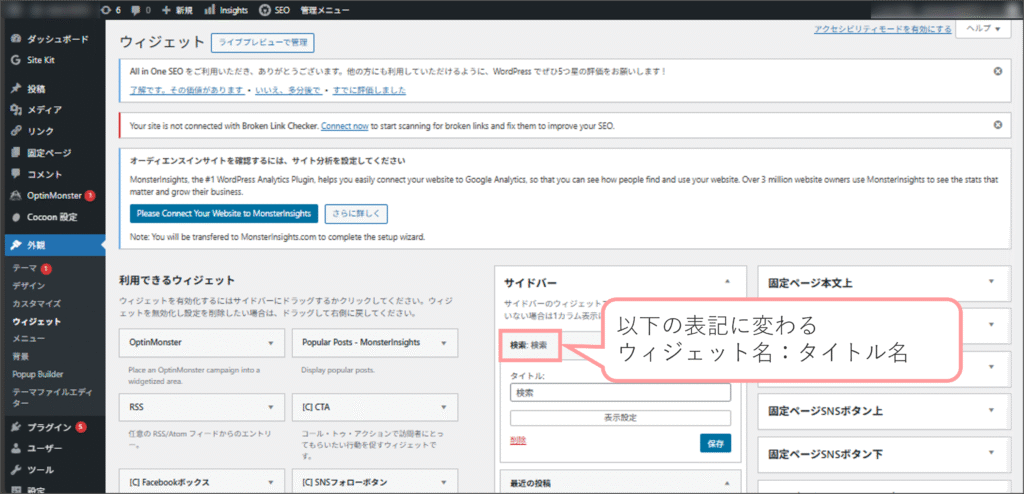Click the タイトル input field

pos(620,393)
